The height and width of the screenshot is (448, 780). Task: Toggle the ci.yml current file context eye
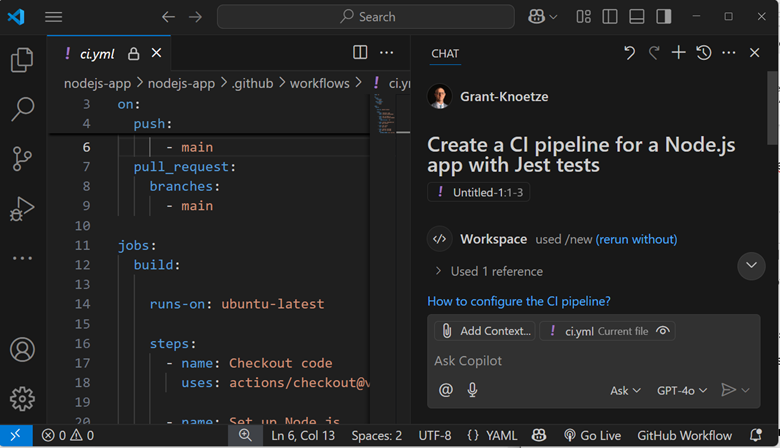[x=662, y=331]
